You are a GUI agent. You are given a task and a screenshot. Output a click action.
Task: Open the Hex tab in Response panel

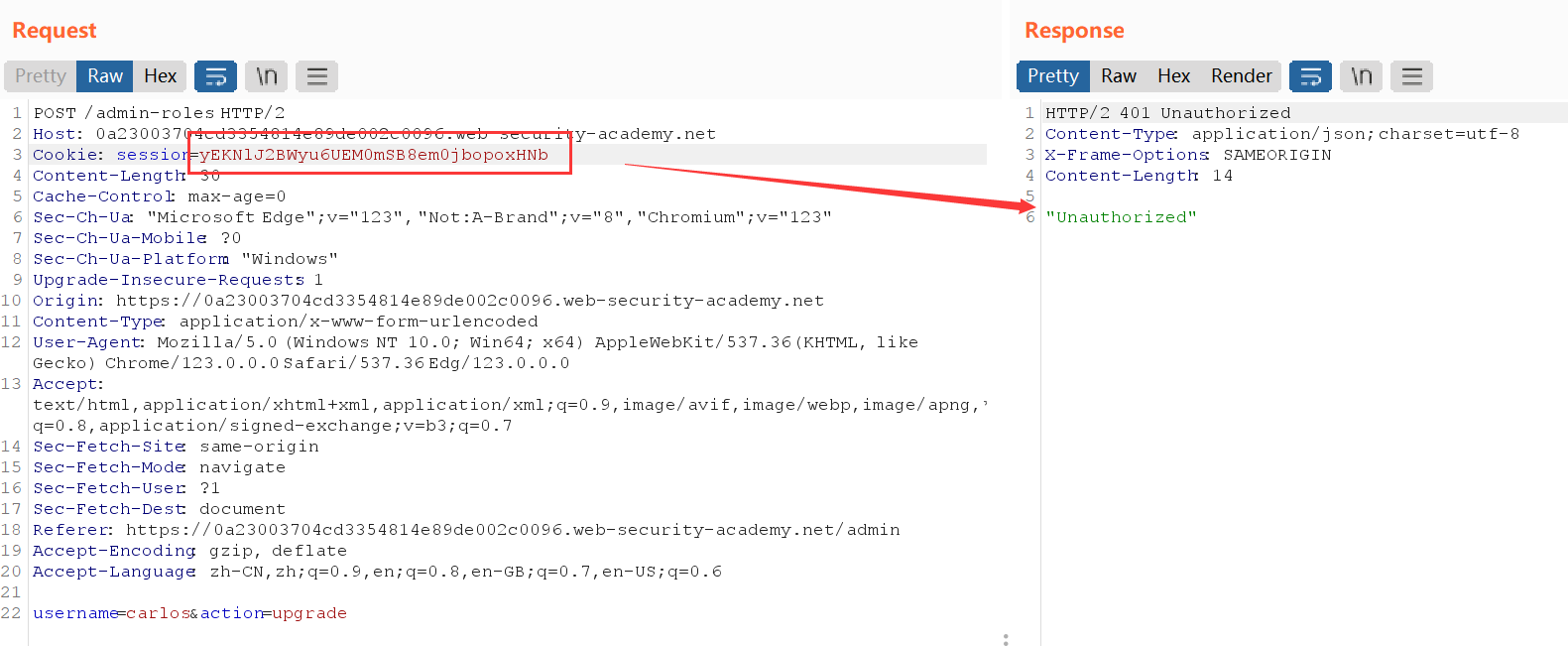pyautogui.click(x=1173, y=76)
